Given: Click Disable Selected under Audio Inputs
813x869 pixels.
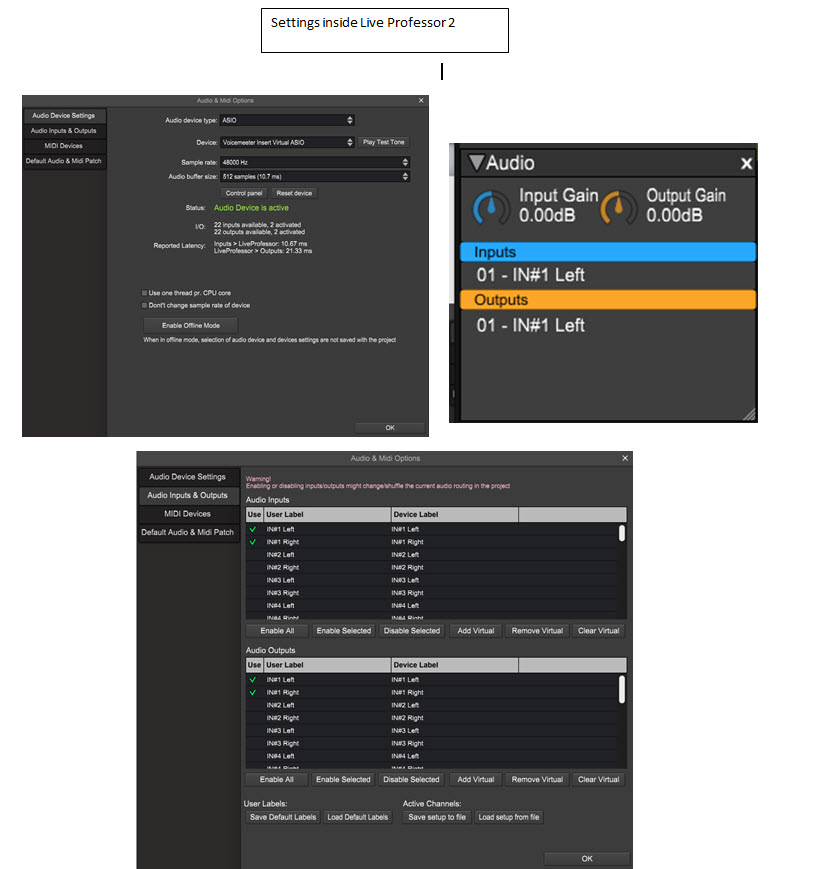Looking at the screenshot, I should pos(412,631).
